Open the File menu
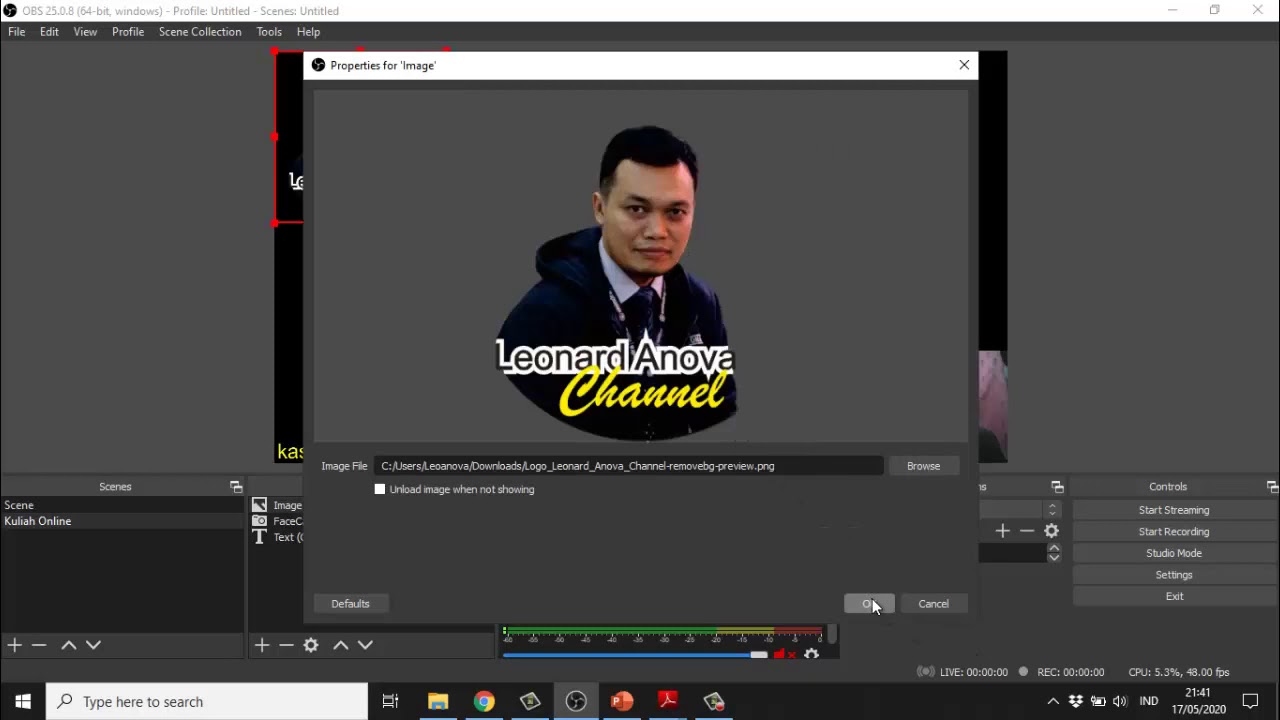Image resolution: width=1280 pixels, height=720 pixels. click(17, 32)
